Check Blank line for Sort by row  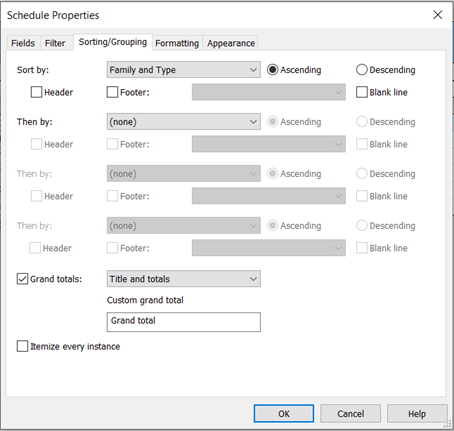(362, 92)
